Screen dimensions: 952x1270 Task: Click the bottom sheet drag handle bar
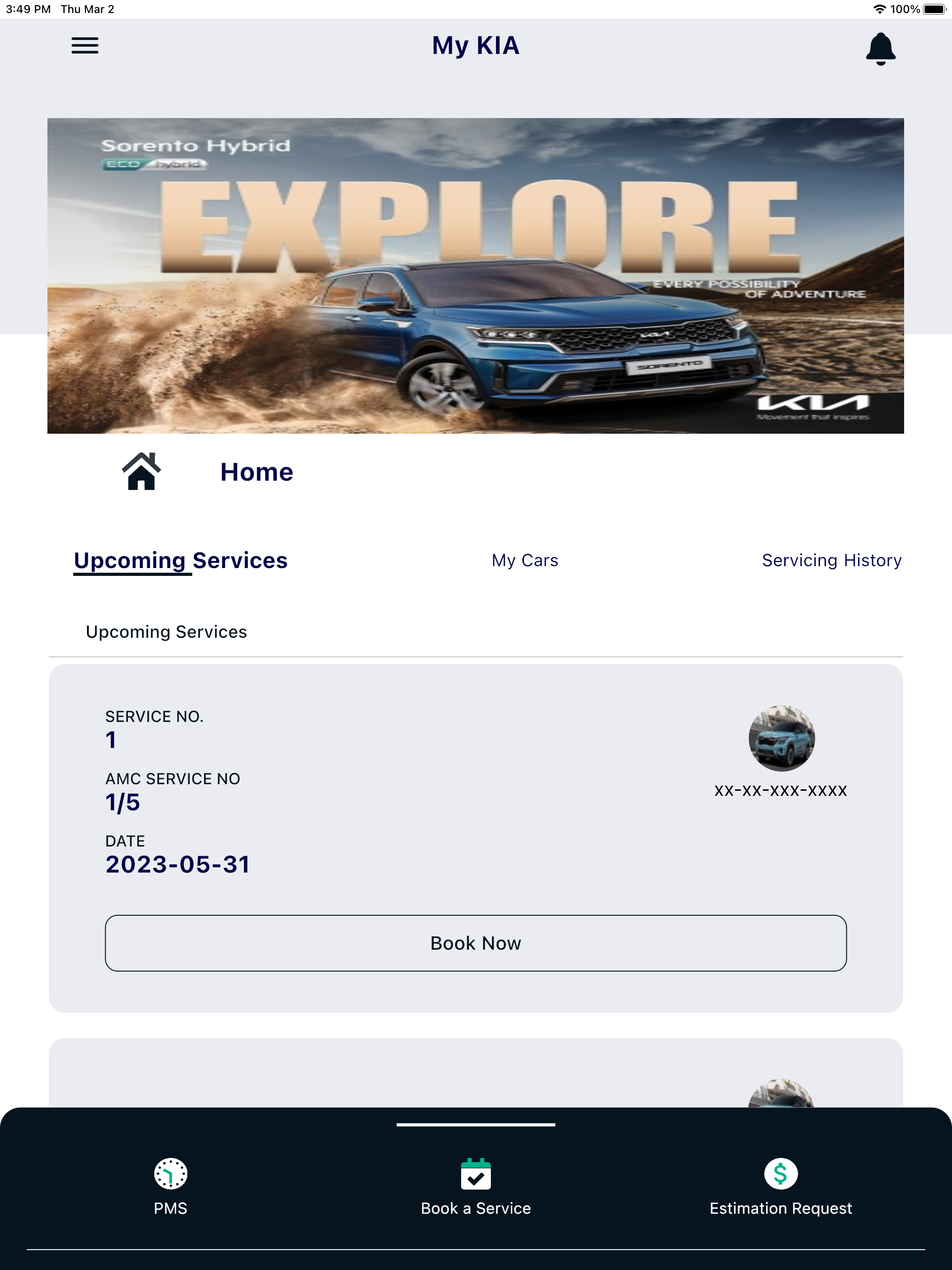point(476,1125)
